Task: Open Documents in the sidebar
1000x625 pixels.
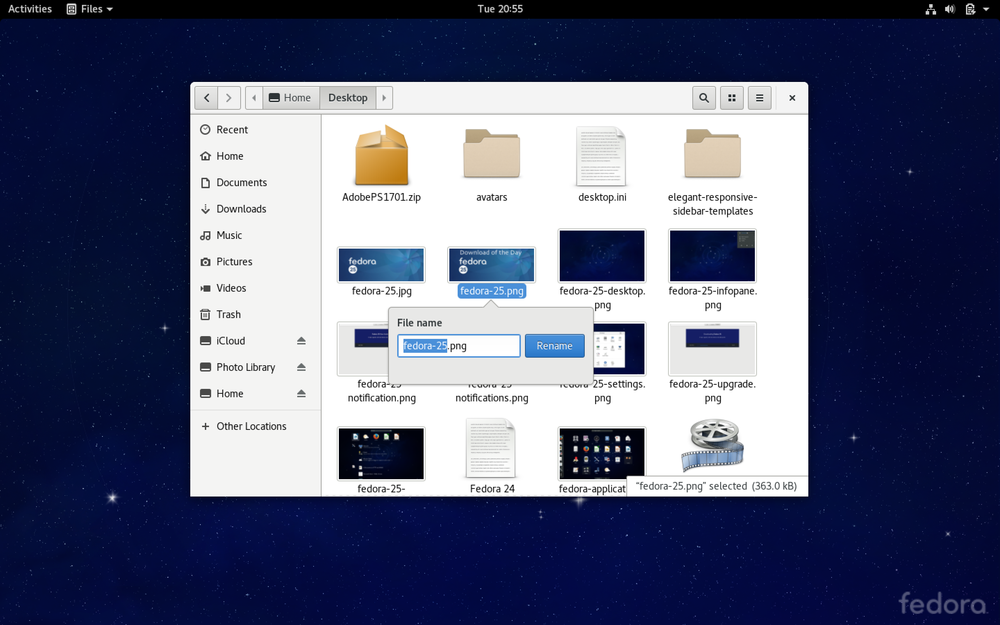Action: 256,182
